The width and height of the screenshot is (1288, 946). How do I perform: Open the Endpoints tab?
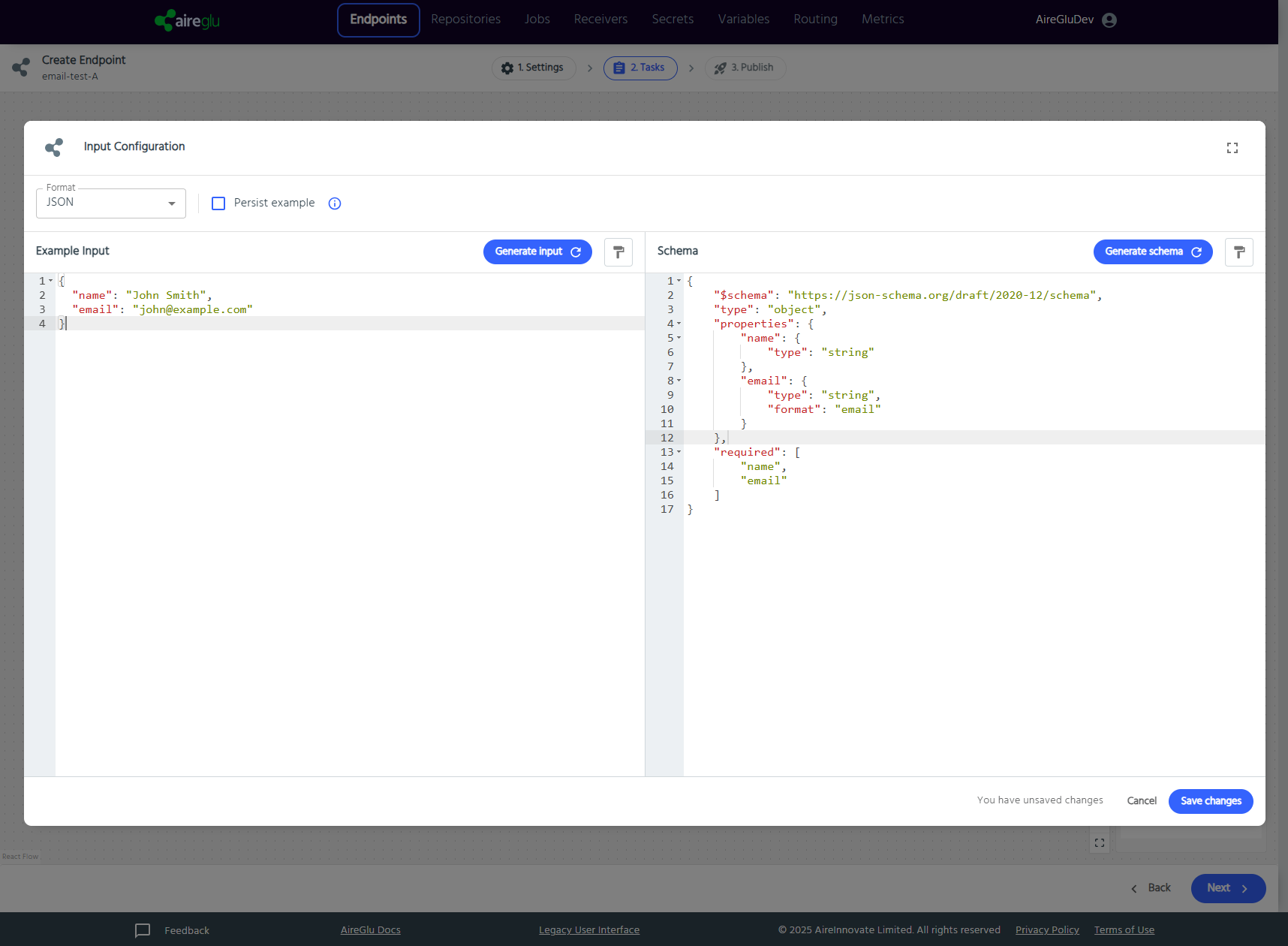[378, 20]
